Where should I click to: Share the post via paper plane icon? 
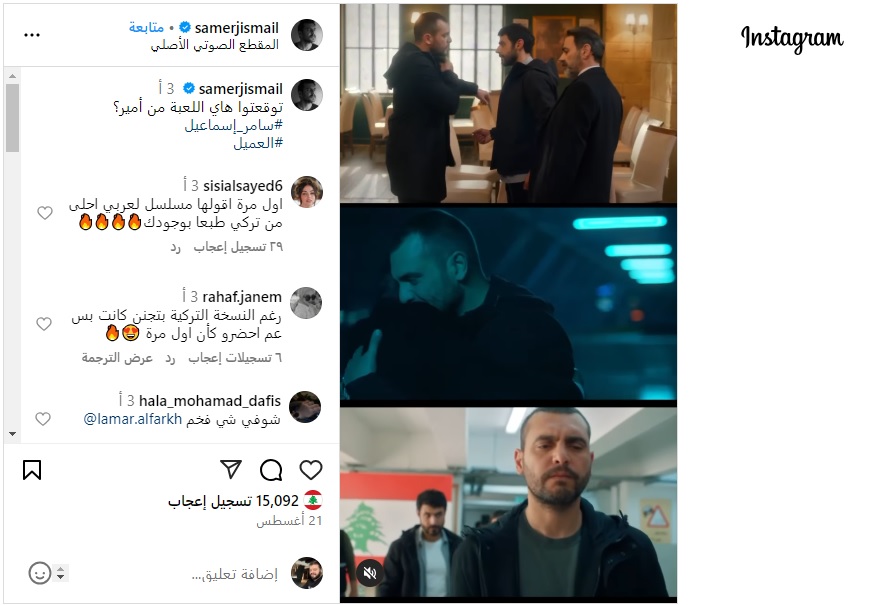[x=230, y=469]
